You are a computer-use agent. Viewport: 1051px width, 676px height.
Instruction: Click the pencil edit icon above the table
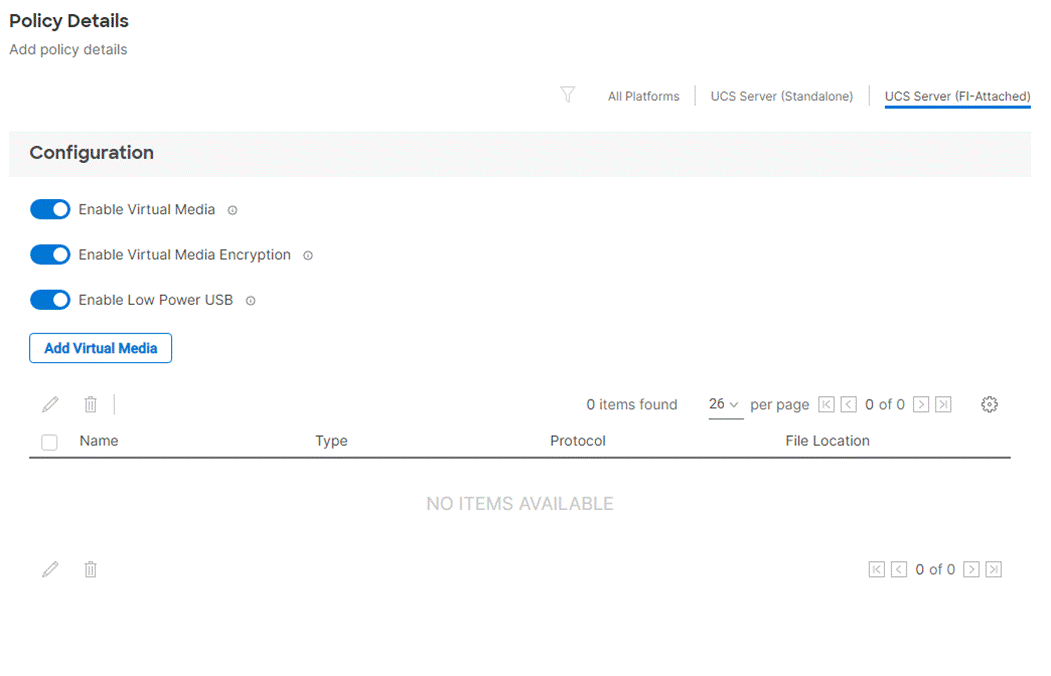50,404
